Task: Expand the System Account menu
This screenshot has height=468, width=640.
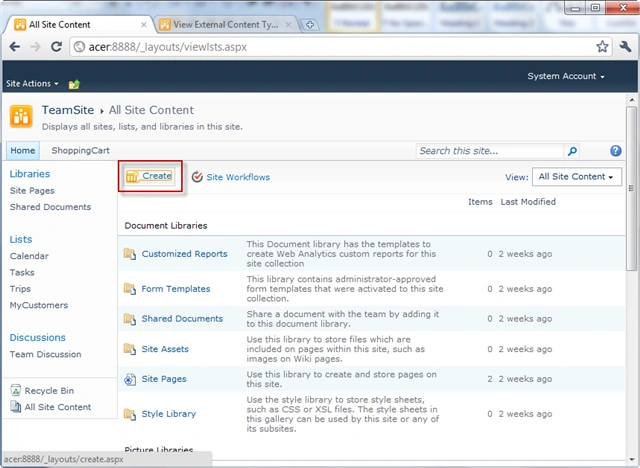Action: tap(565, 76)
